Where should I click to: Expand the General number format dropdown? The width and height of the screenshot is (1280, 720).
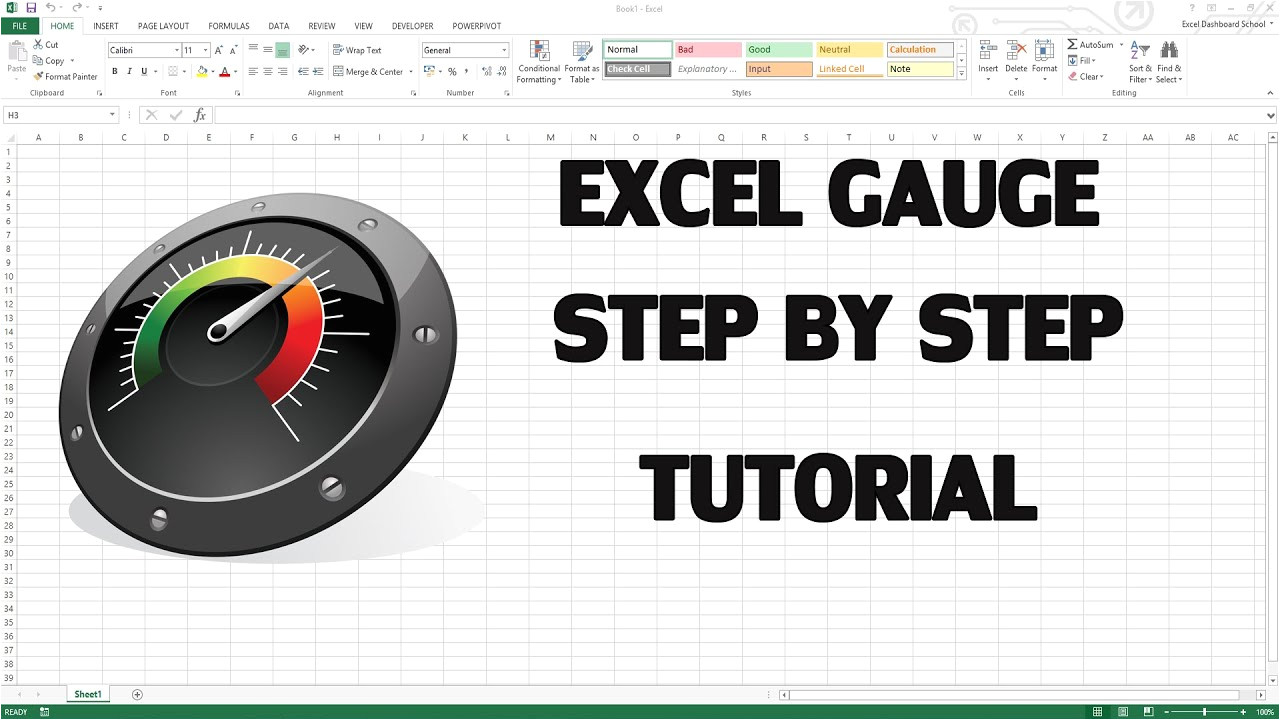[504, 50]
